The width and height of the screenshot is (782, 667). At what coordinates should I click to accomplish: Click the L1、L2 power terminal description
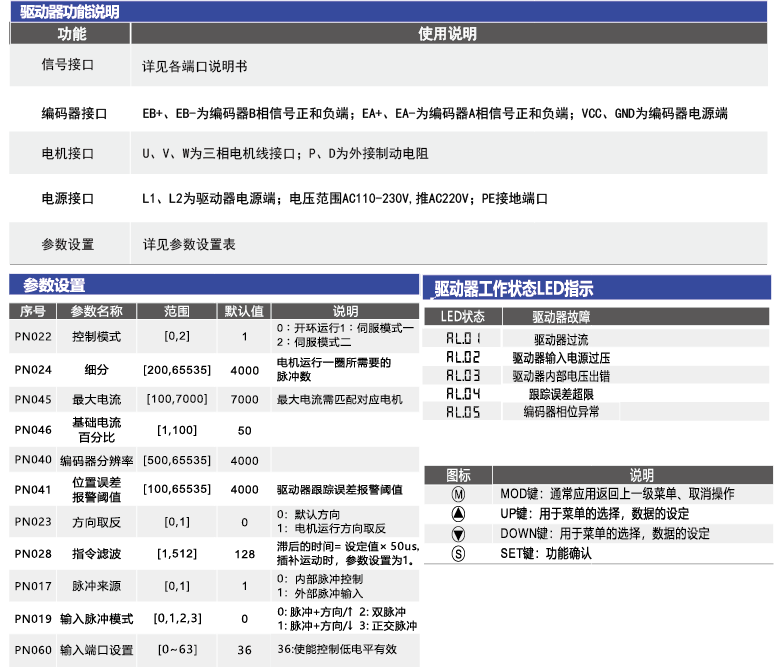[345, 199]
